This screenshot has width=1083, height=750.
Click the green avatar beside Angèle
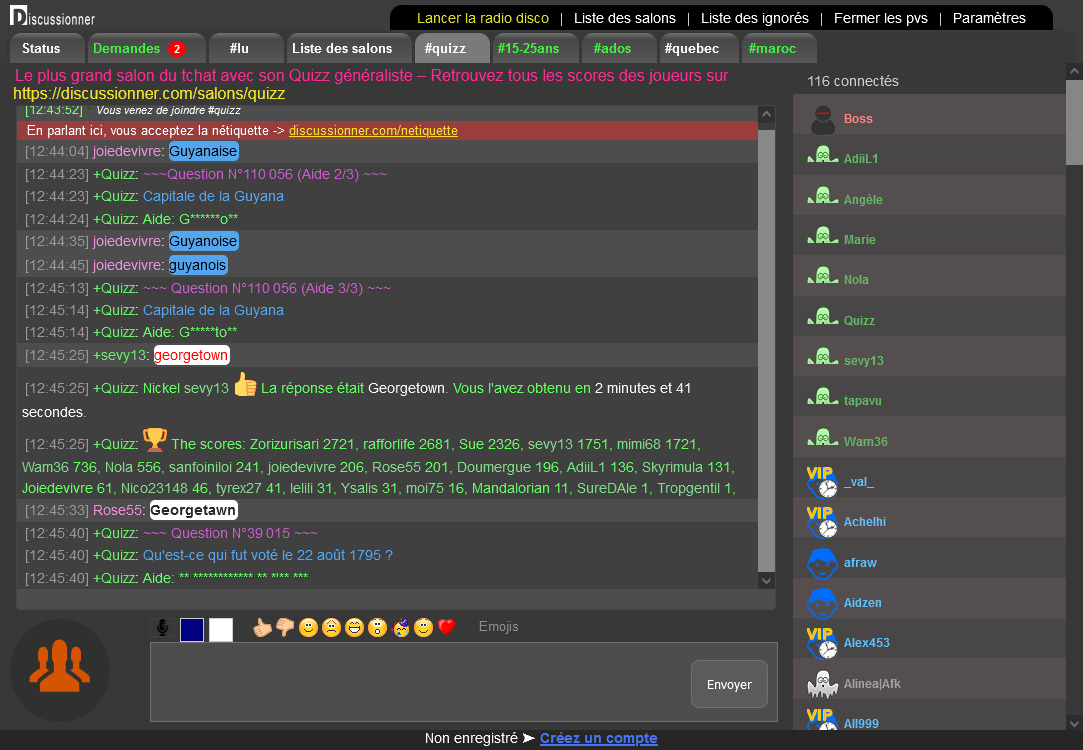pos(823,197)
